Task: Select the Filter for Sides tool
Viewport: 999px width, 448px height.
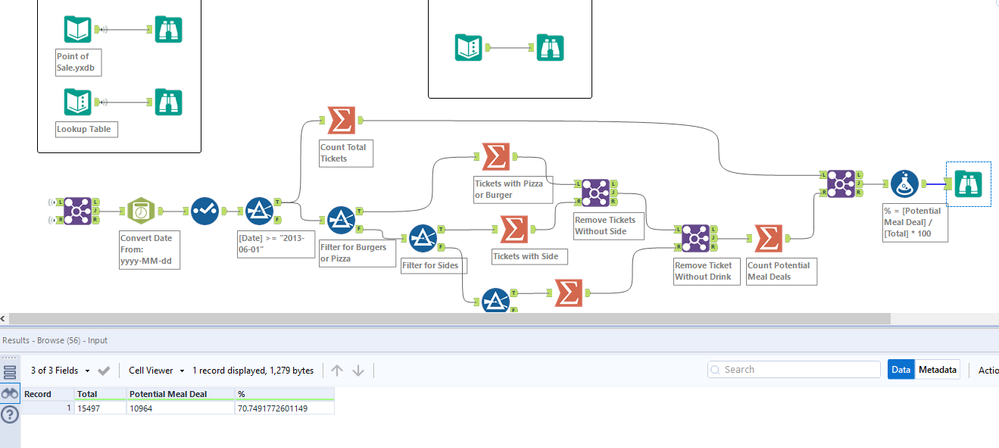Action: pos(423,238)
